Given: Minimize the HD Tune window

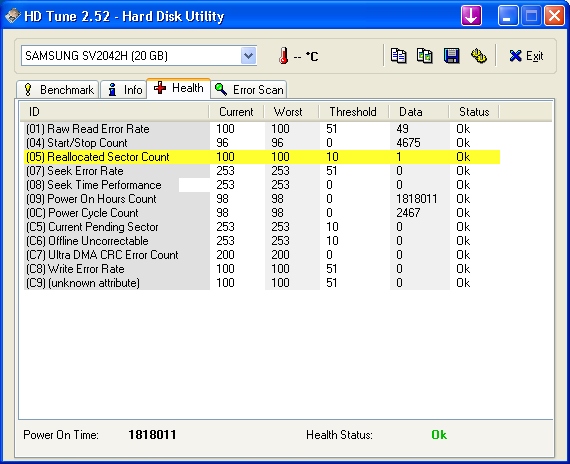Looking at the screenshot, I should tap(507, 16).
